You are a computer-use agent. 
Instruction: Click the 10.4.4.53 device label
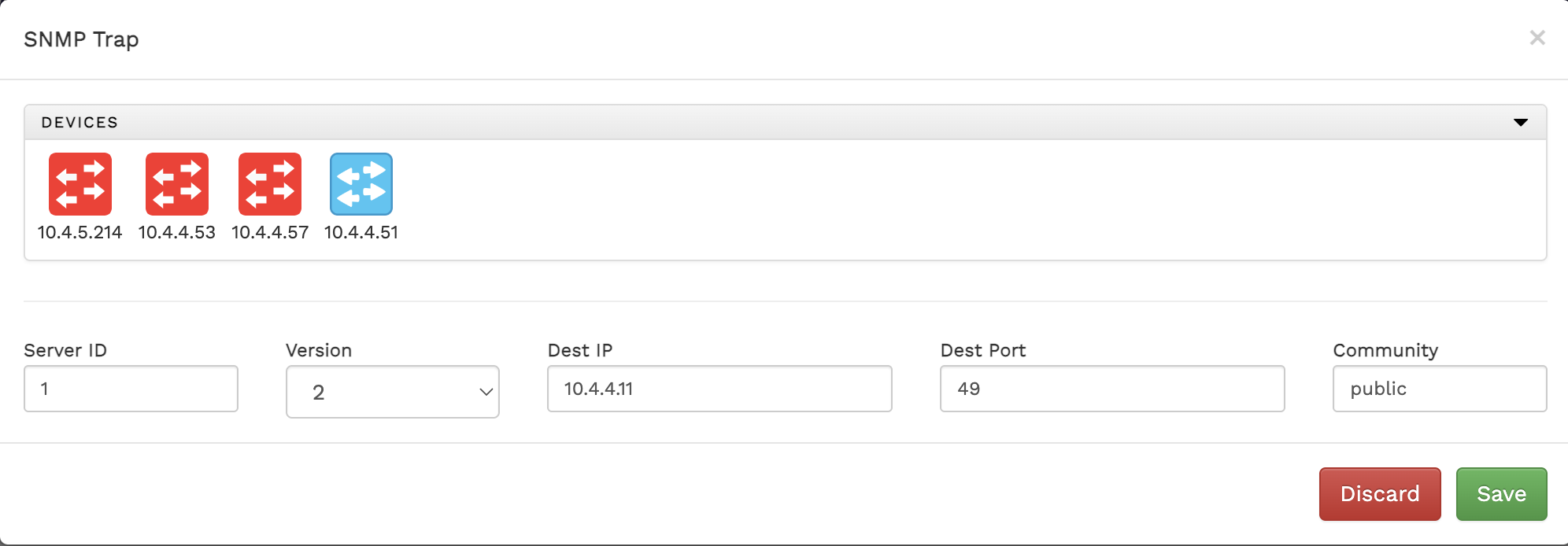(177, 233)
